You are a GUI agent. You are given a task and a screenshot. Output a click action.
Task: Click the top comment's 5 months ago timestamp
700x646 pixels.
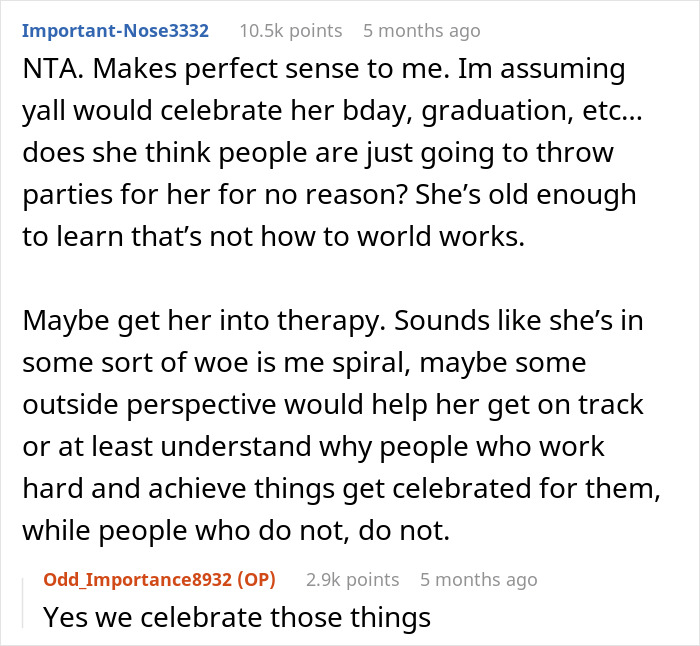pyautogui.click(x=421, y=31)
